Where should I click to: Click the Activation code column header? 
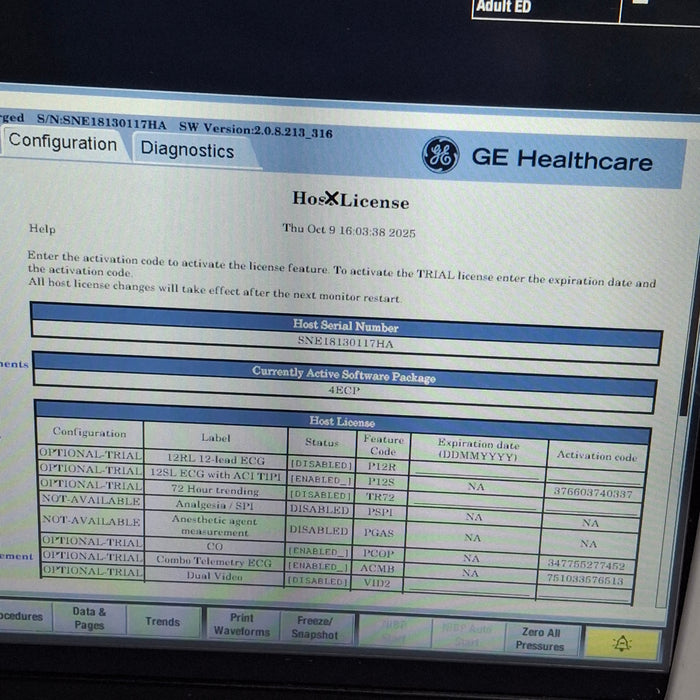pyautogui.click(x=596, y=456)
